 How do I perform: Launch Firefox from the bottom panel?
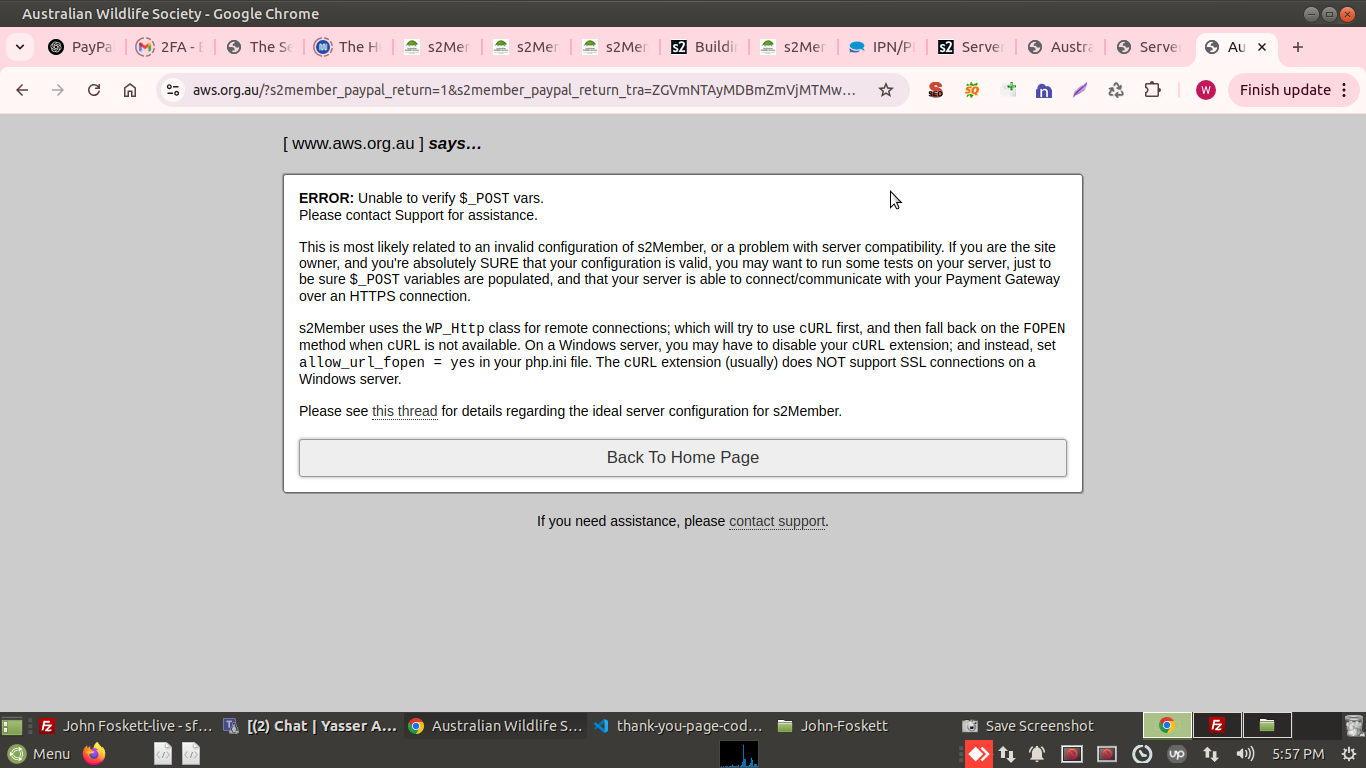(94, 754)
